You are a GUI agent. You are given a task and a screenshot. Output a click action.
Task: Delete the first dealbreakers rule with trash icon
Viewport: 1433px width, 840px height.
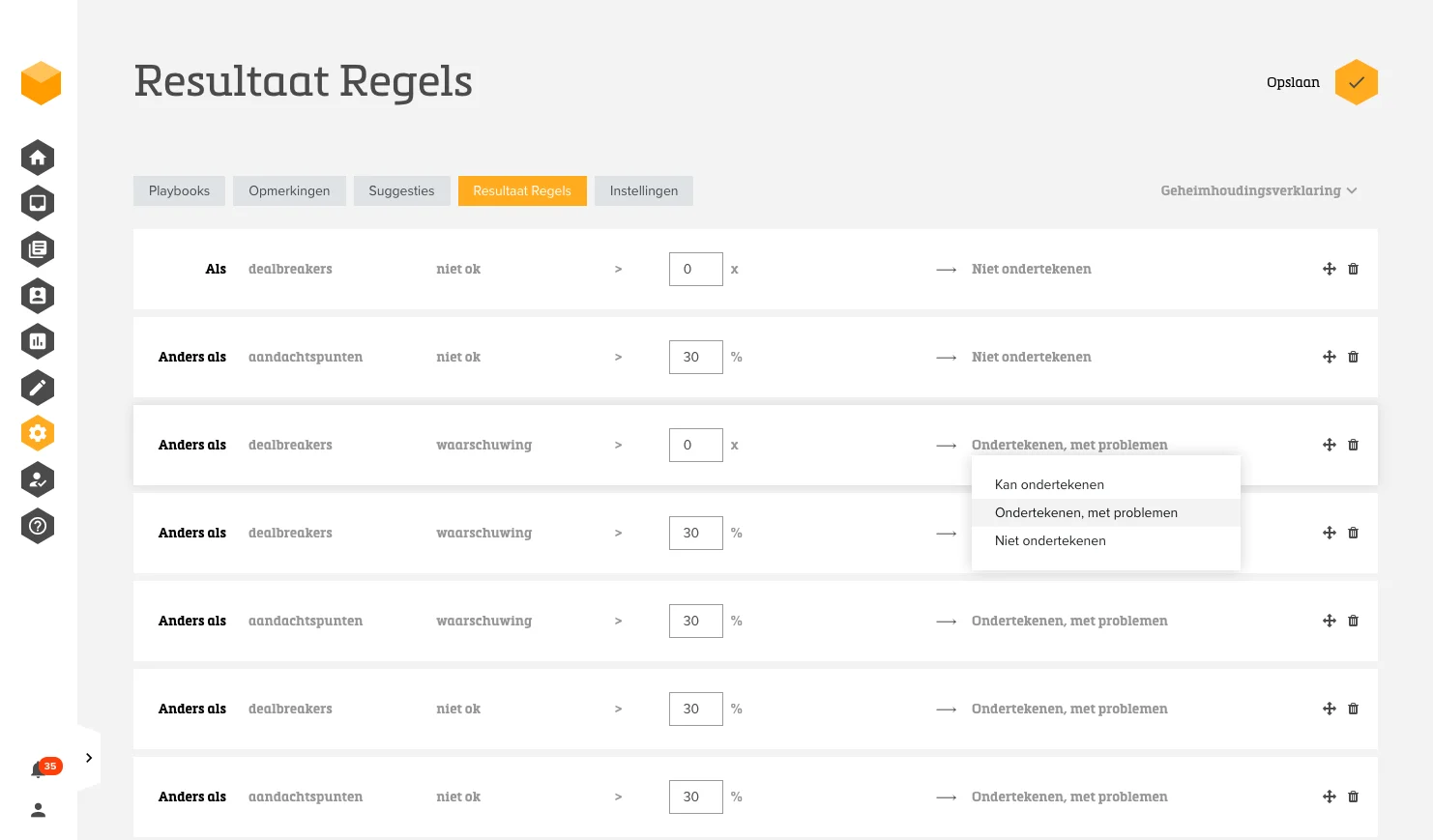tap(1353, 270)
